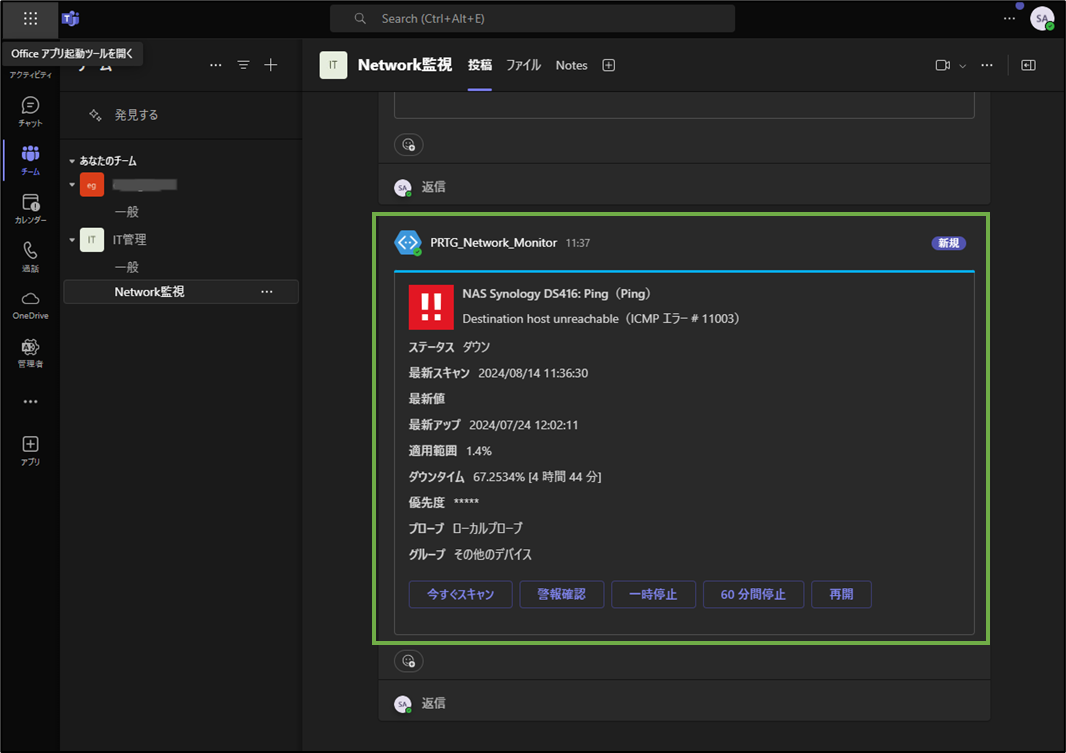Open OneDrive from the sidebar
The image size is (1066, 753).
click(x=30, y=305)
